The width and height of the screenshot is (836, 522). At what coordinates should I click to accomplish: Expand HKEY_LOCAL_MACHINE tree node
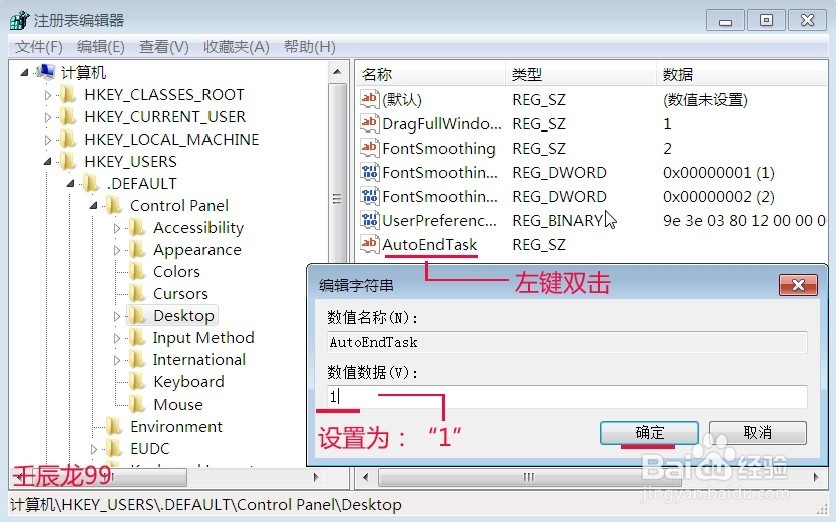(x=47, y=140)
